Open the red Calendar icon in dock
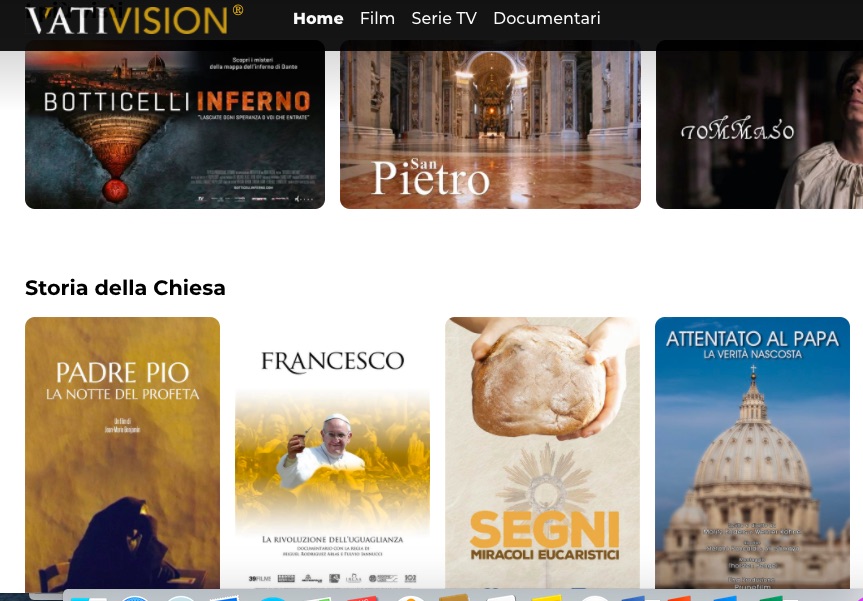This screenshot has height=601, width=863. point(362,598)
